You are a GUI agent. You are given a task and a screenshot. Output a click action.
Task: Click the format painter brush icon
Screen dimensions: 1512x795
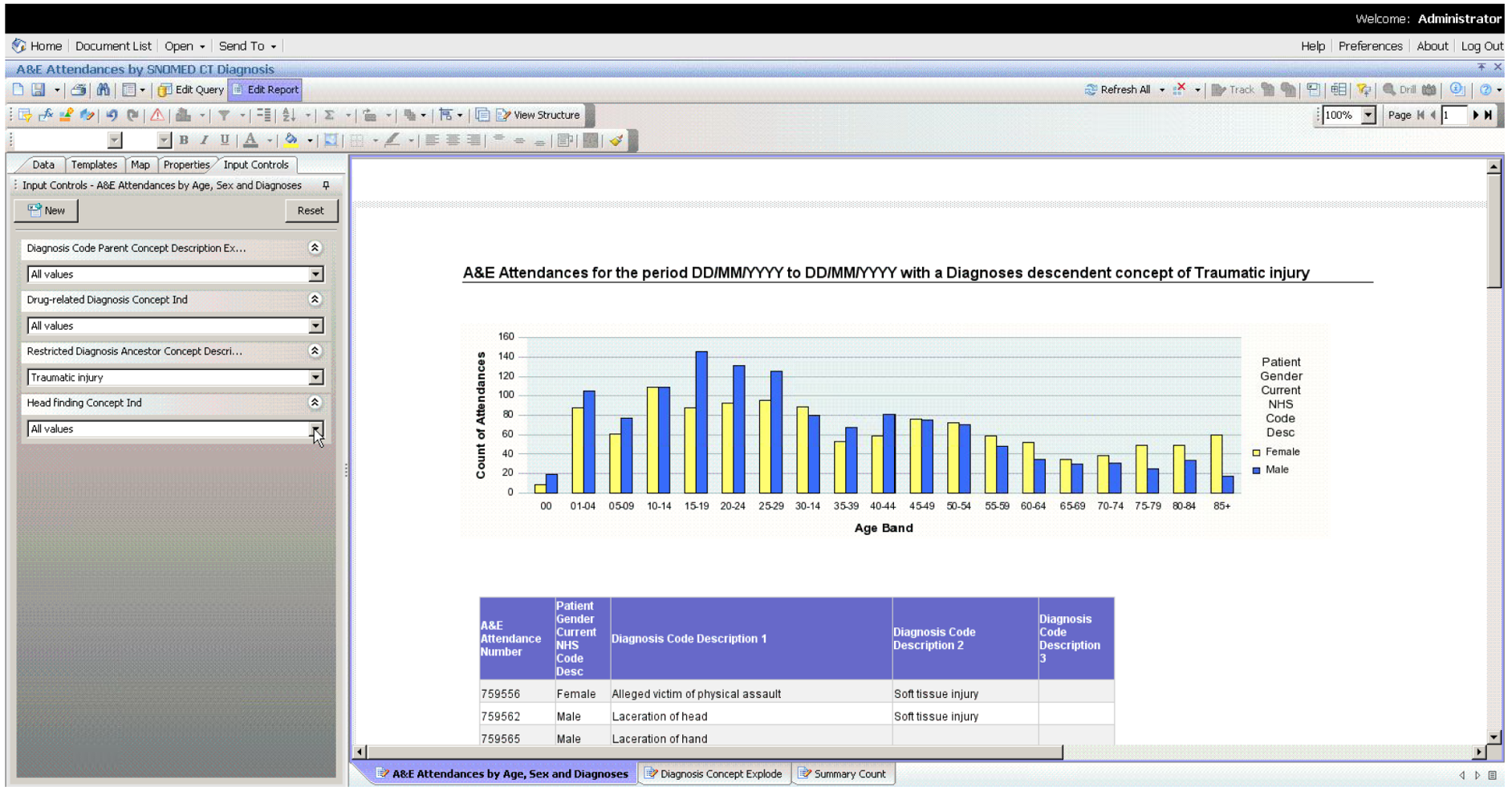[616, 141]
